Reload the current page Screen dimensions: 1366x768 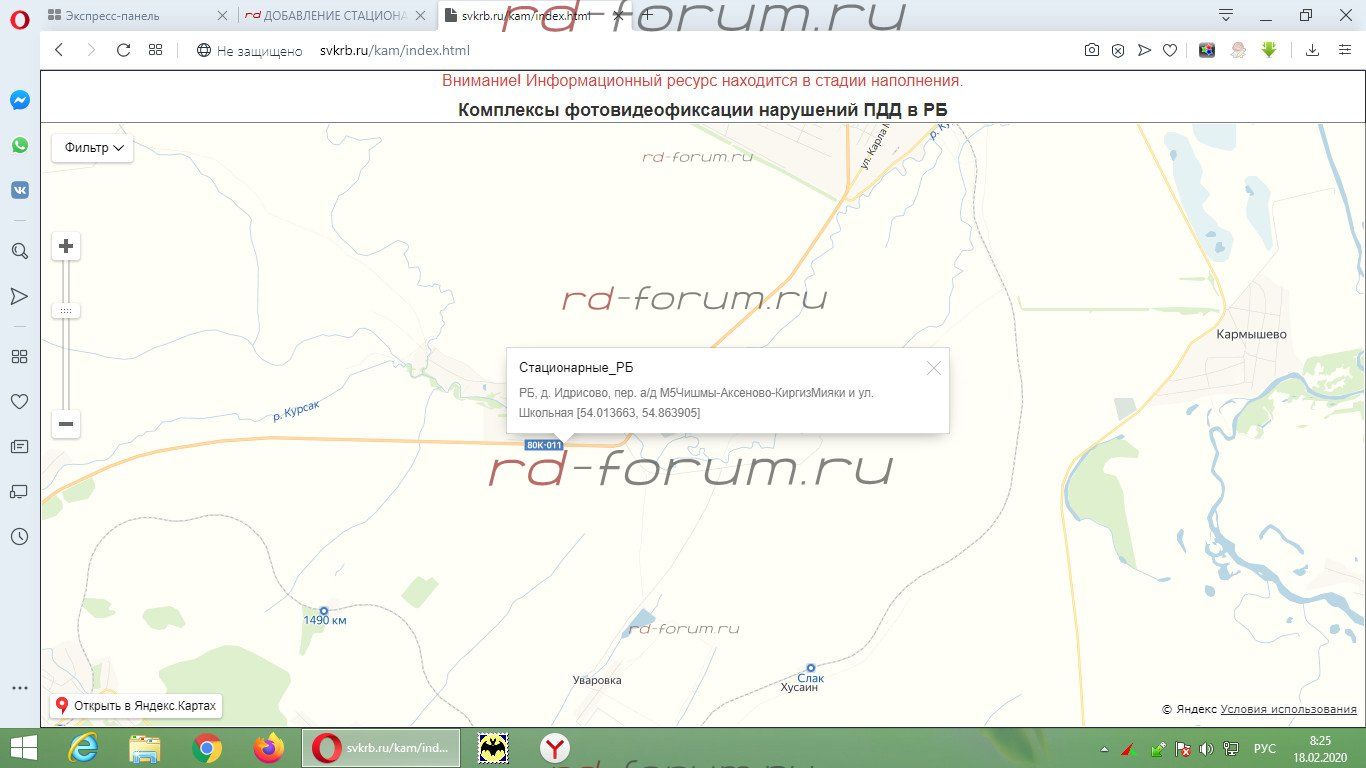tap(124, 50)
